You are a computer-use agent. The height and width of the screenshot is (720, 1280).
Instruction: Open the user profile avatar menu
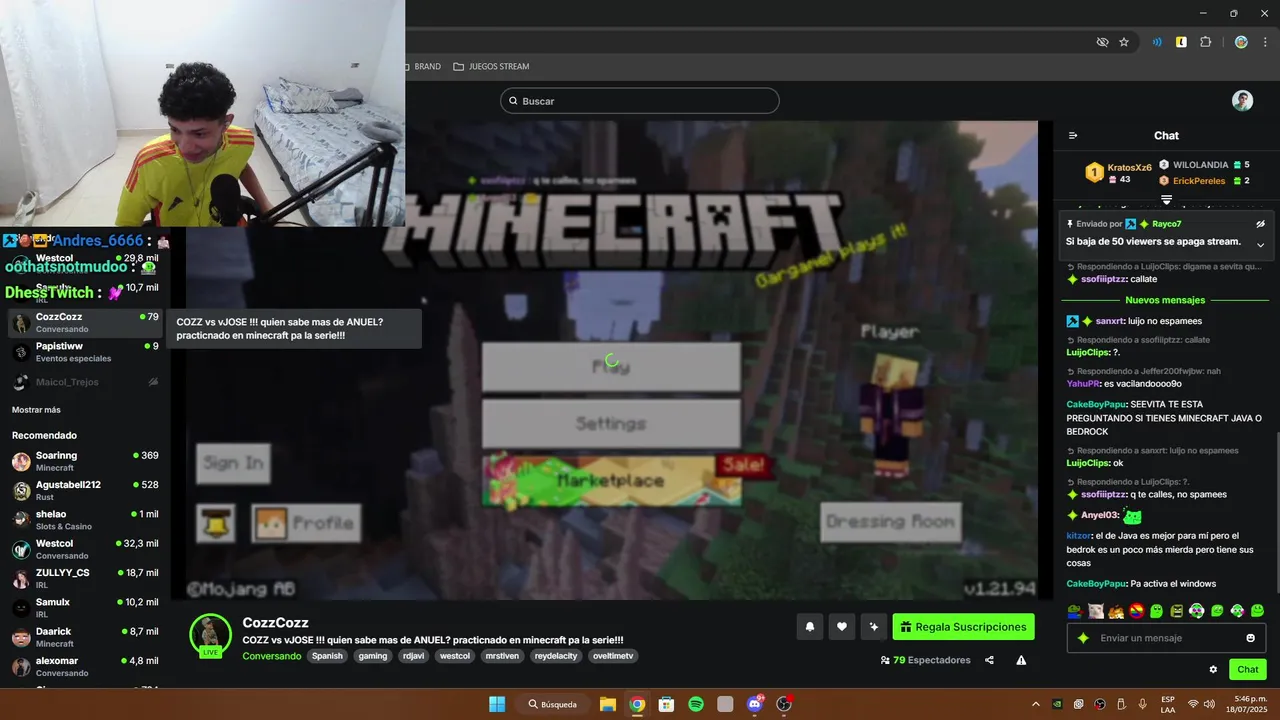1242,101
